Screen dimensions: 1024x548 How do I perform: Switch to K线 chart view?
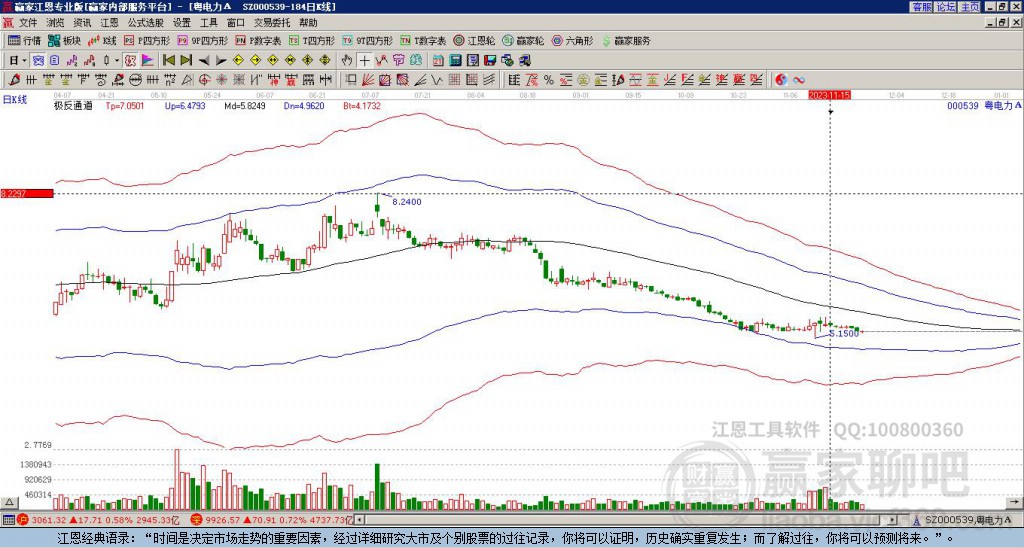(x=102, y=40)
